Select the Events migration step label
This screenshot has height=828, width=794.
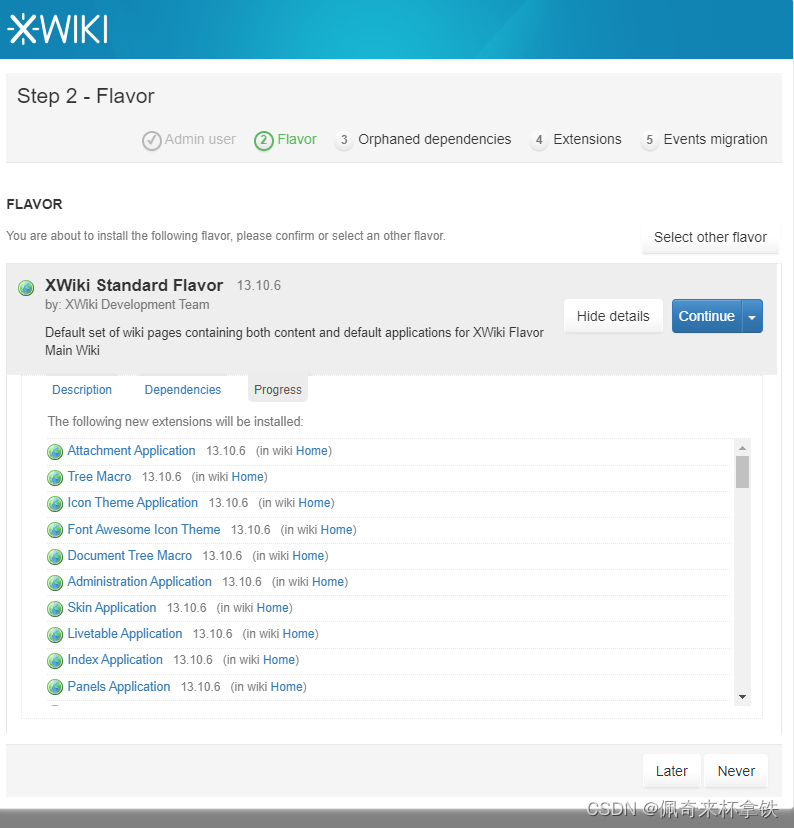pos(715,139)
